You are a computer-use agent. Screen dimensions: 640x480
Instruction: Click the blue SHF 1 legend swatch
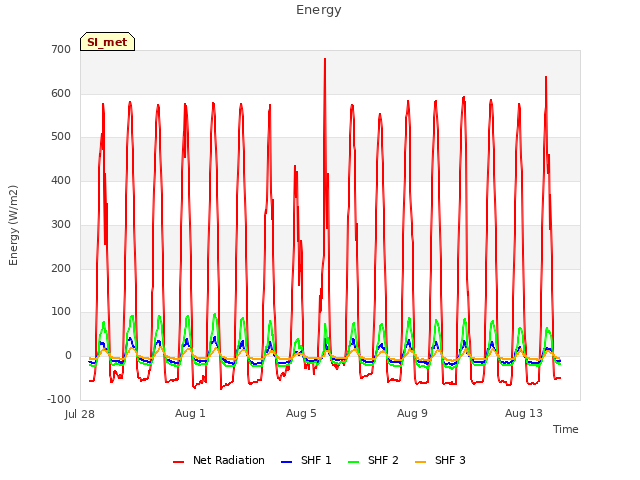click(287, 462)
